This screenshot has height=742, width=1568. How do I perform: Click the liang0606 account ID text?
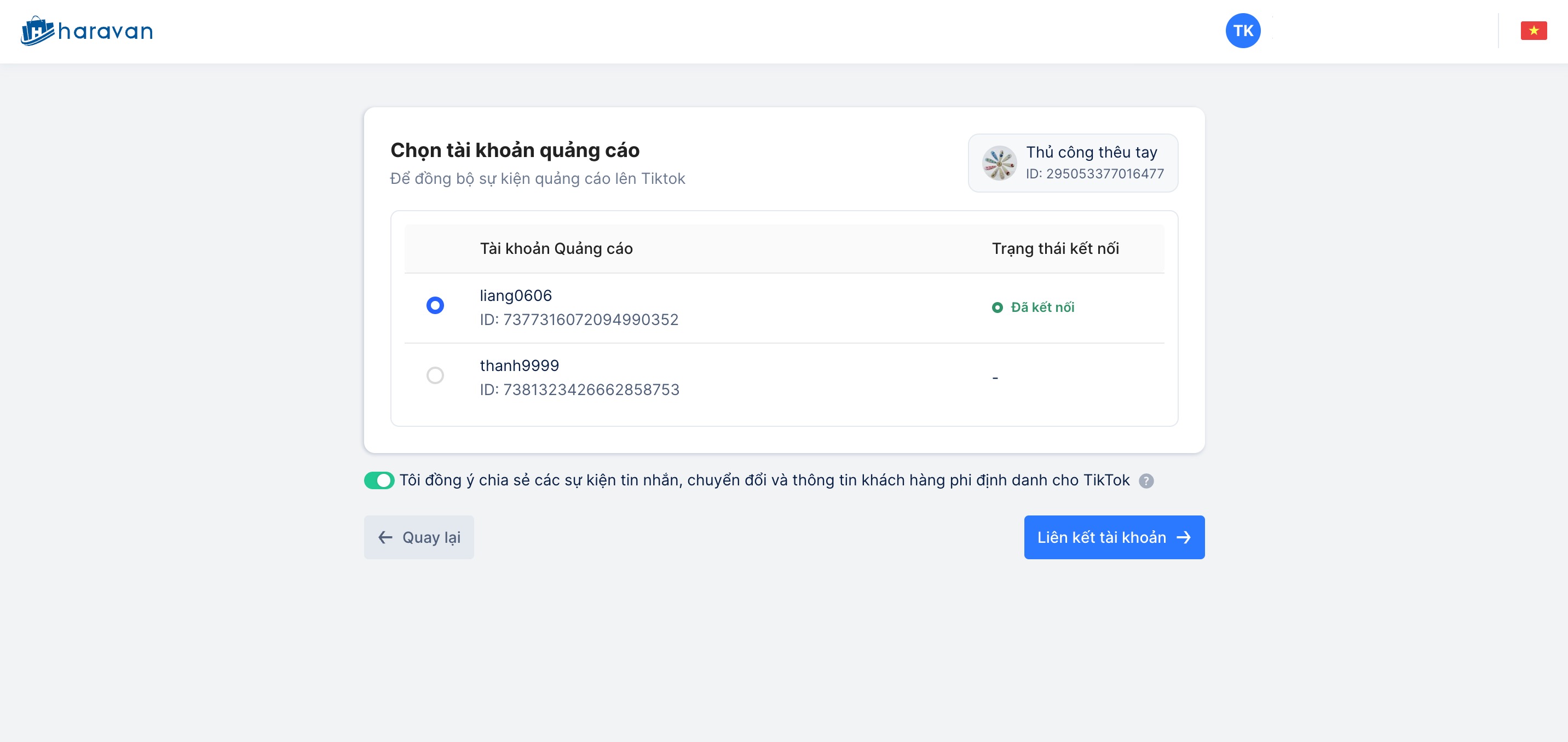(578, 320)
